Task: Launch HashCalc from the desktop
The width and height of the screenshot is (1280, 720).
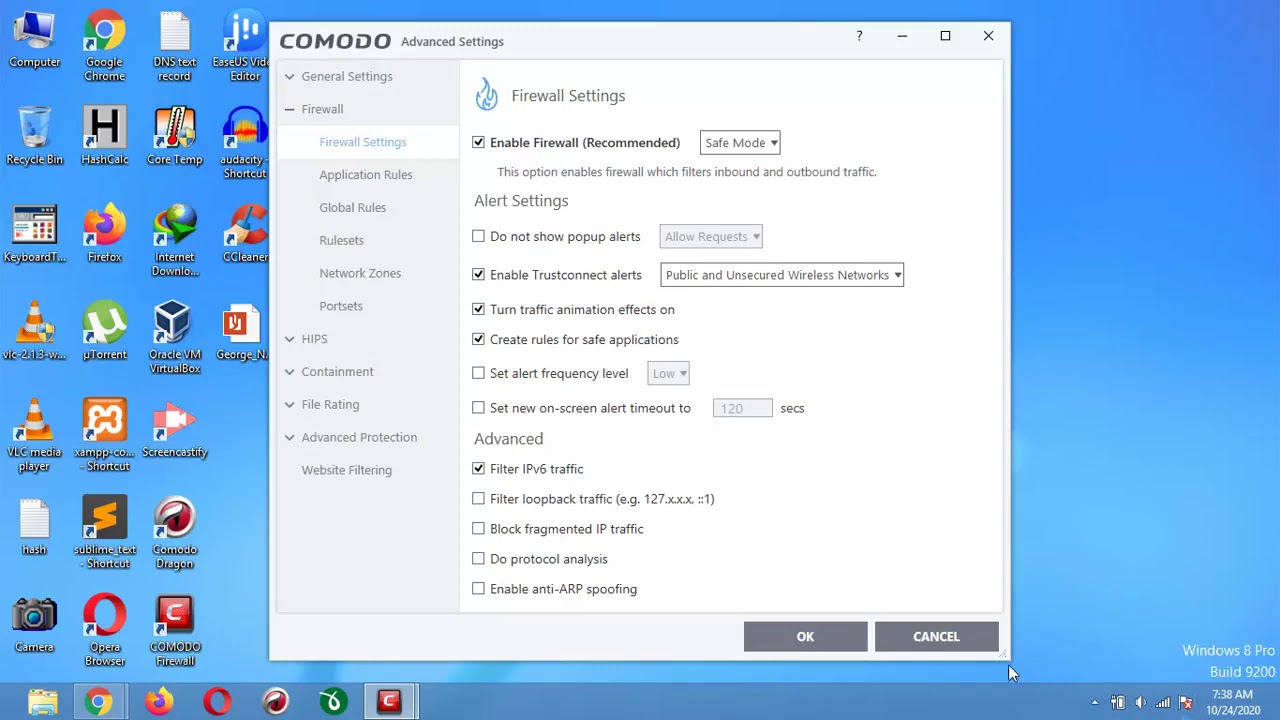Action: pyautogui.click(x=104, y=136)
